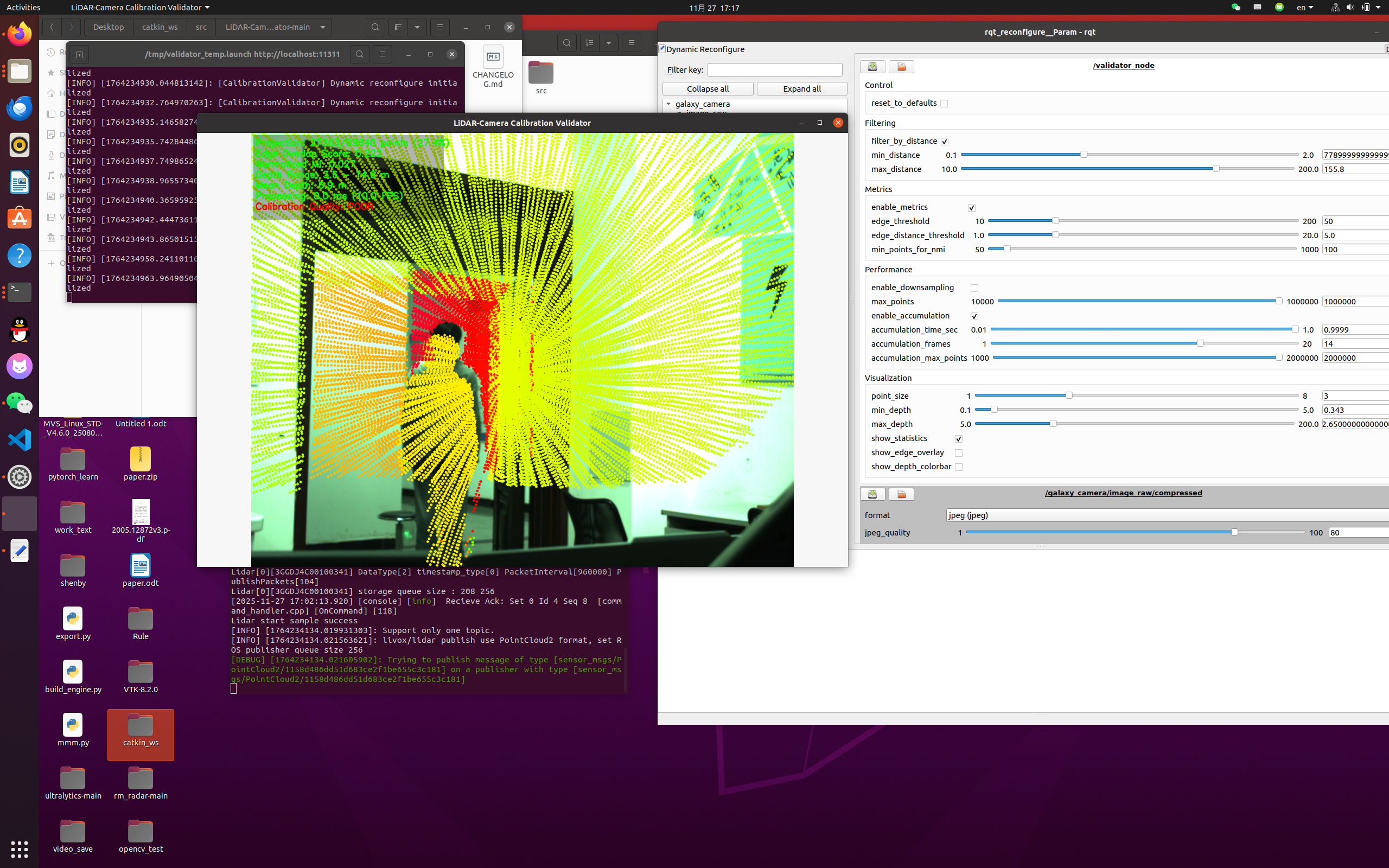Toggle enable_metrics checkbox

point(972,208)
